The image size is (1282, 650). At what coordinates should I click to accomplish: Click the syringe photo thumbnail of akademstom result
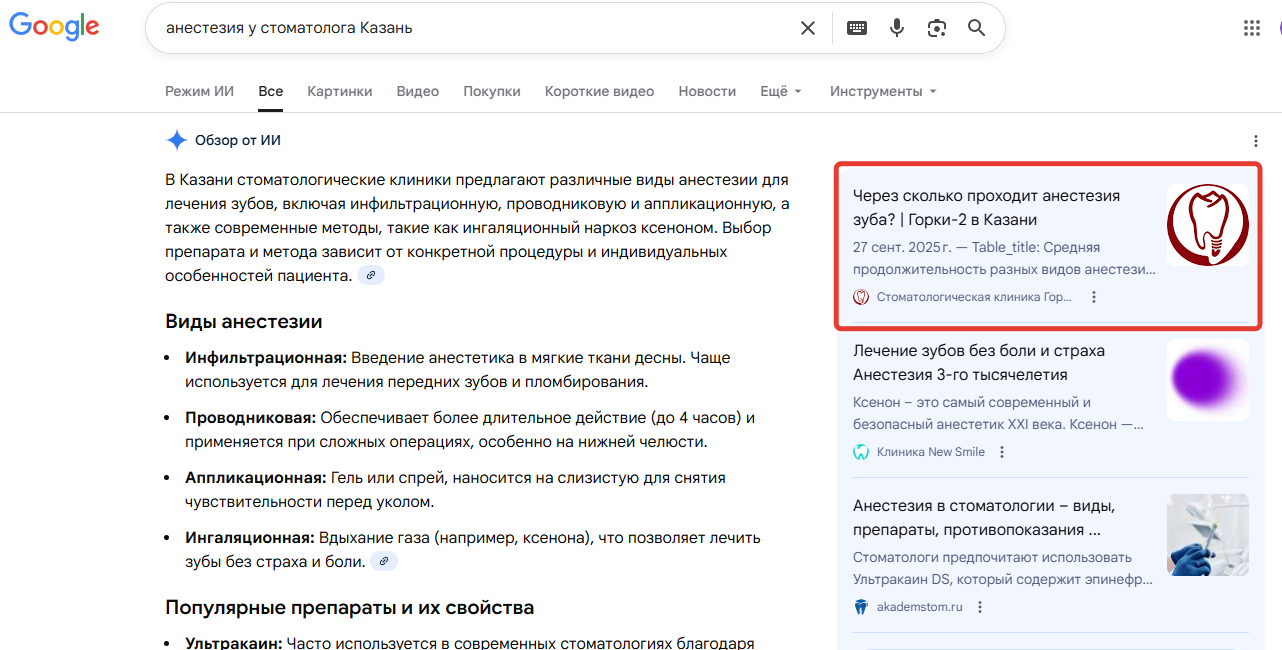pyautogui.click(x=1208, y=535)
